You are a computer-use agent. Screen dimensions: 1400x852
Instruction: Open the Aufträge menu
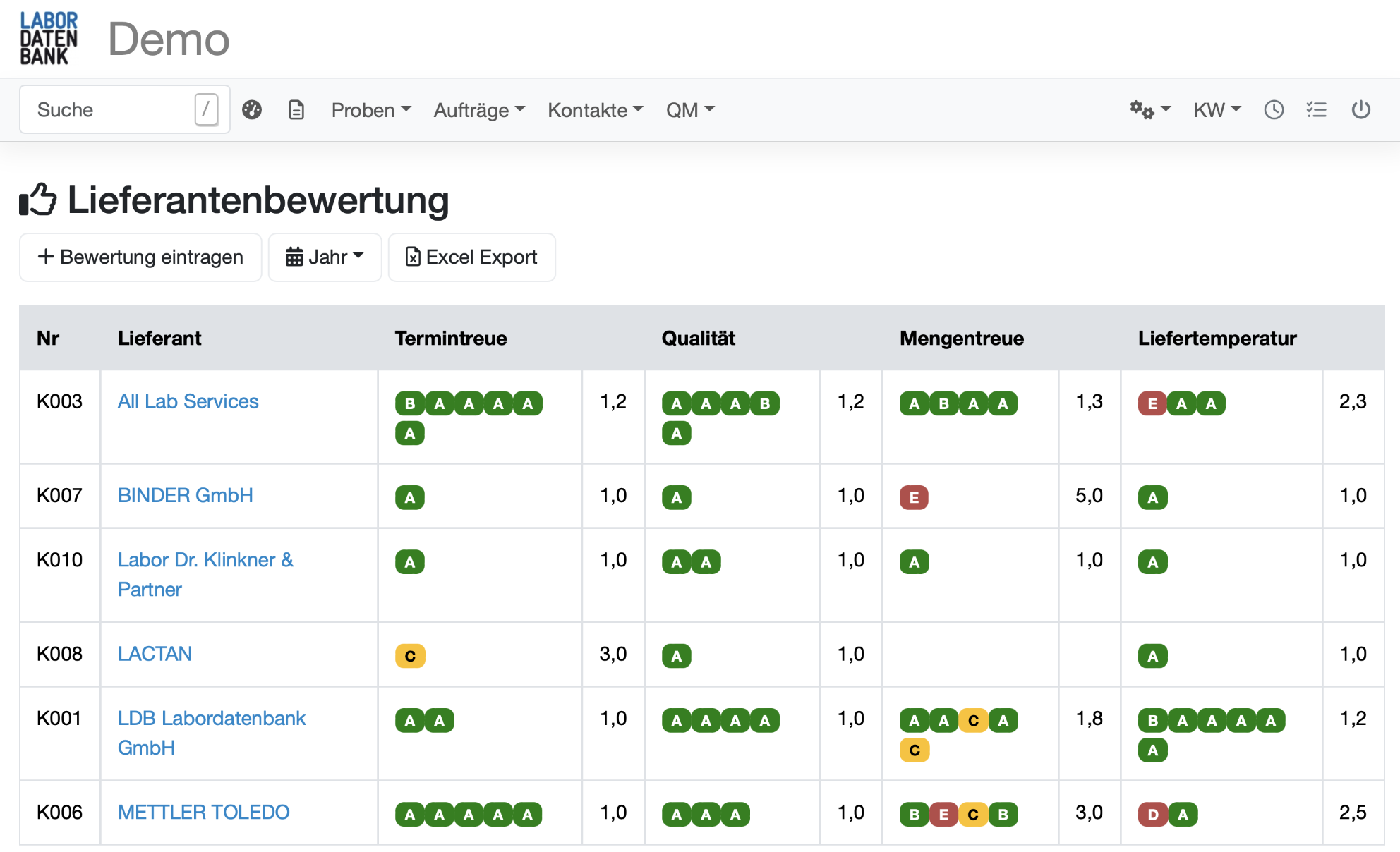[478, 110]
